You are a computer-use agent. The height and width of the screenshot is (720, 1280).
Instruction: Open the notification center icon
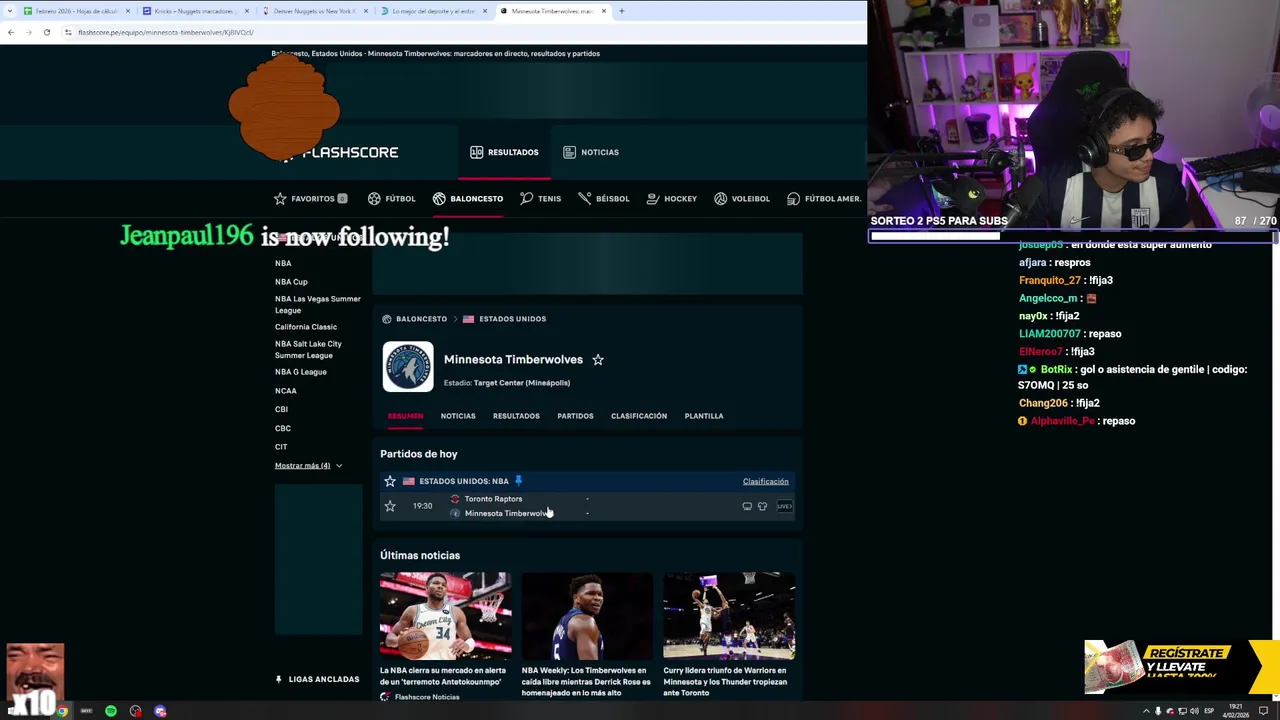pyautogui.click(x=1263, y=711)
